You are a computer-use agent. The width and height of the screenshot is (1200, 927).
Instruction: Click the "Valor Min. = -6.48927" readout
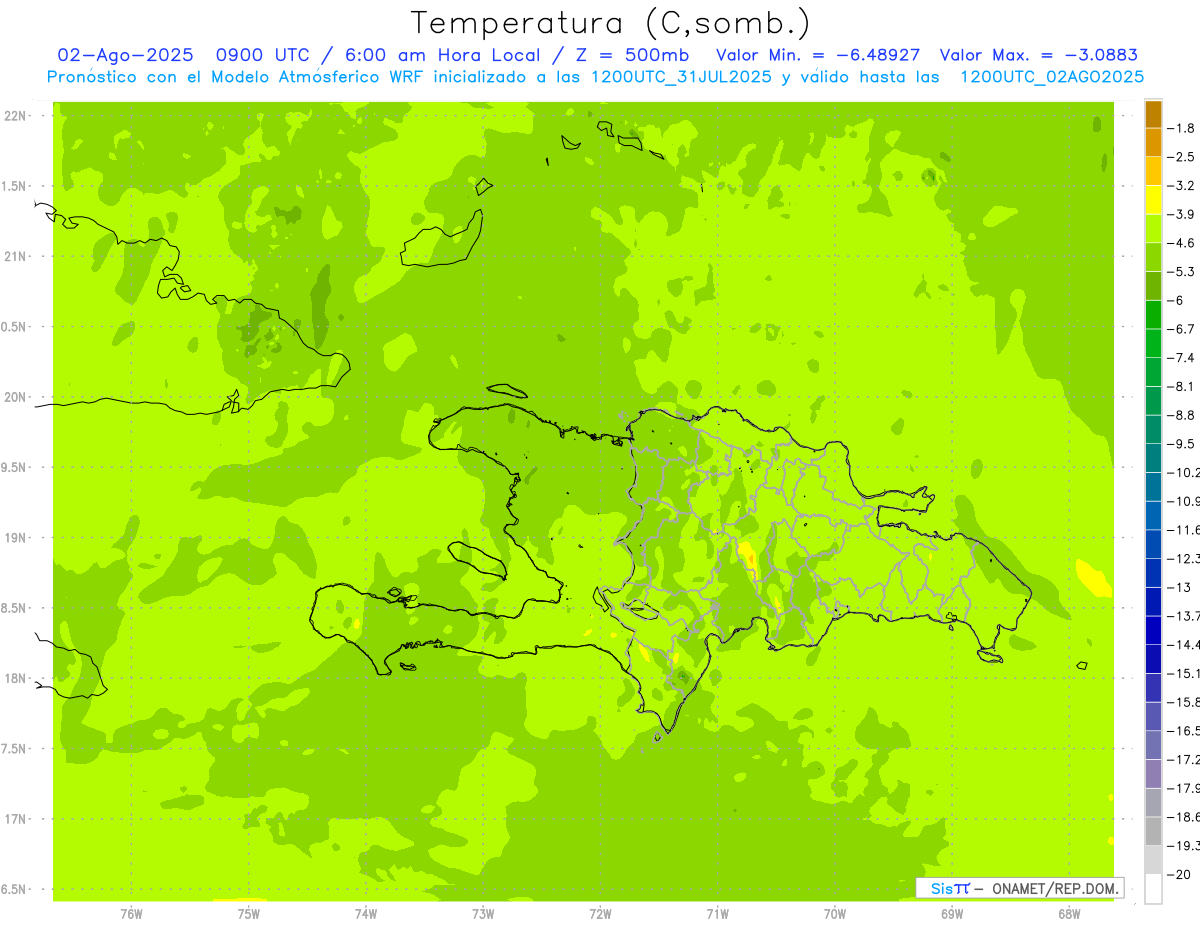click(819, 55)
